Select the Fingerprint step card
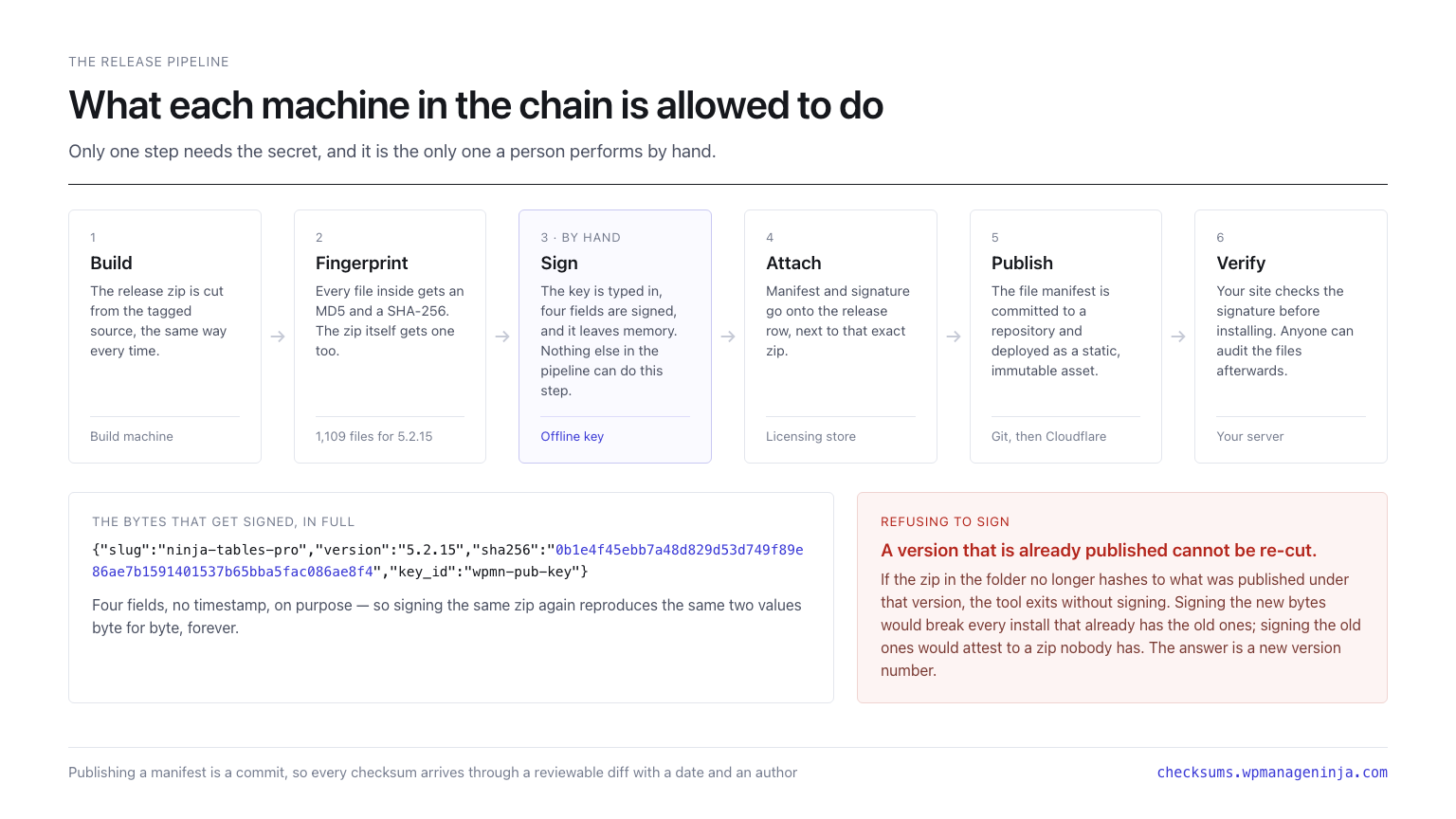 click(390, 337)
